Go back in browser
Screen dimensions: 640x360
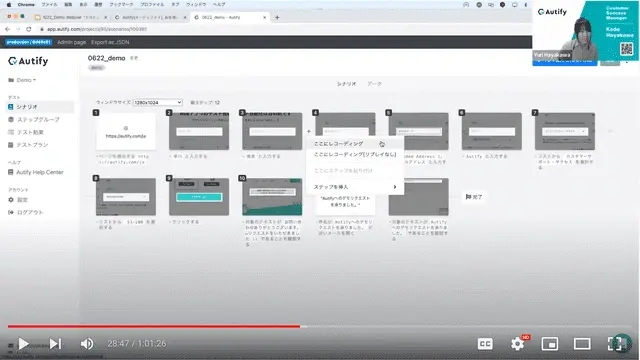click(7, 29)
